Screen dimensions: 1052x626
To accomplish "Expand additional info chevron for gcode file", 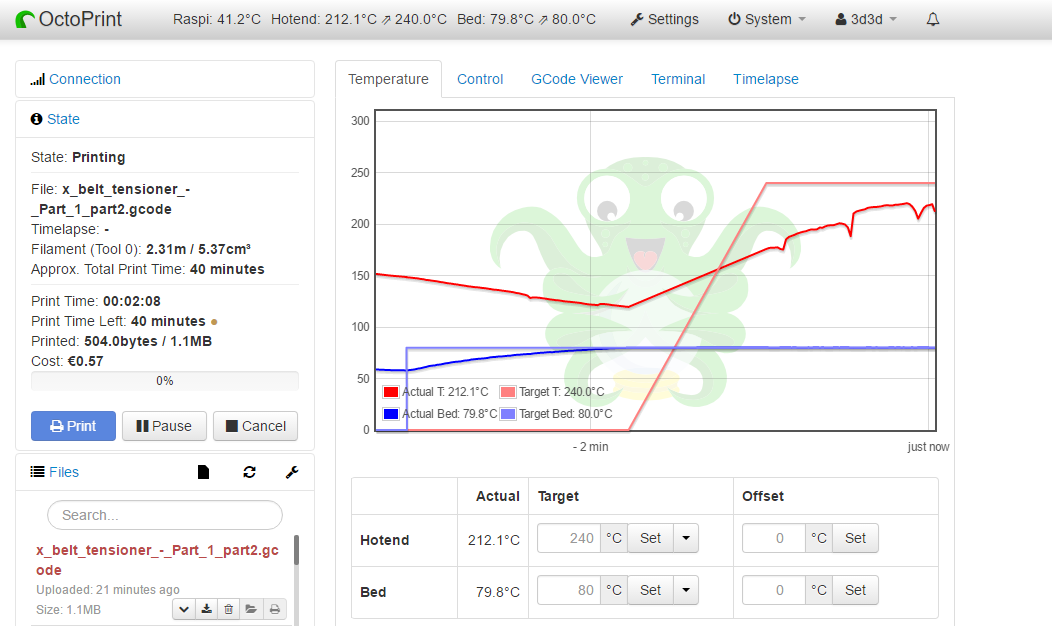I will point(184,608).
